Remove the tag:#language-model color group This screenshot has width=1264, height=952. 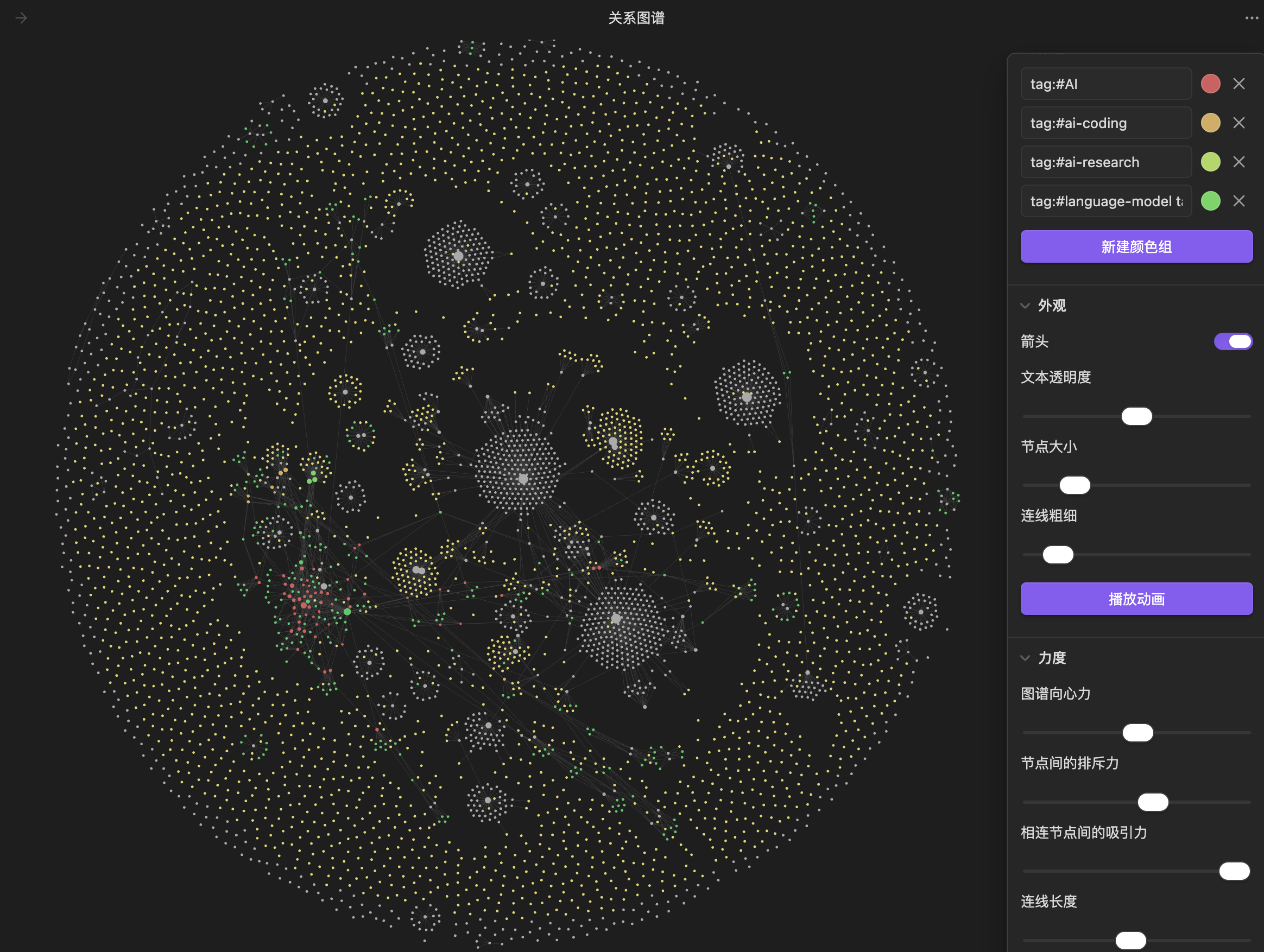1239,201
